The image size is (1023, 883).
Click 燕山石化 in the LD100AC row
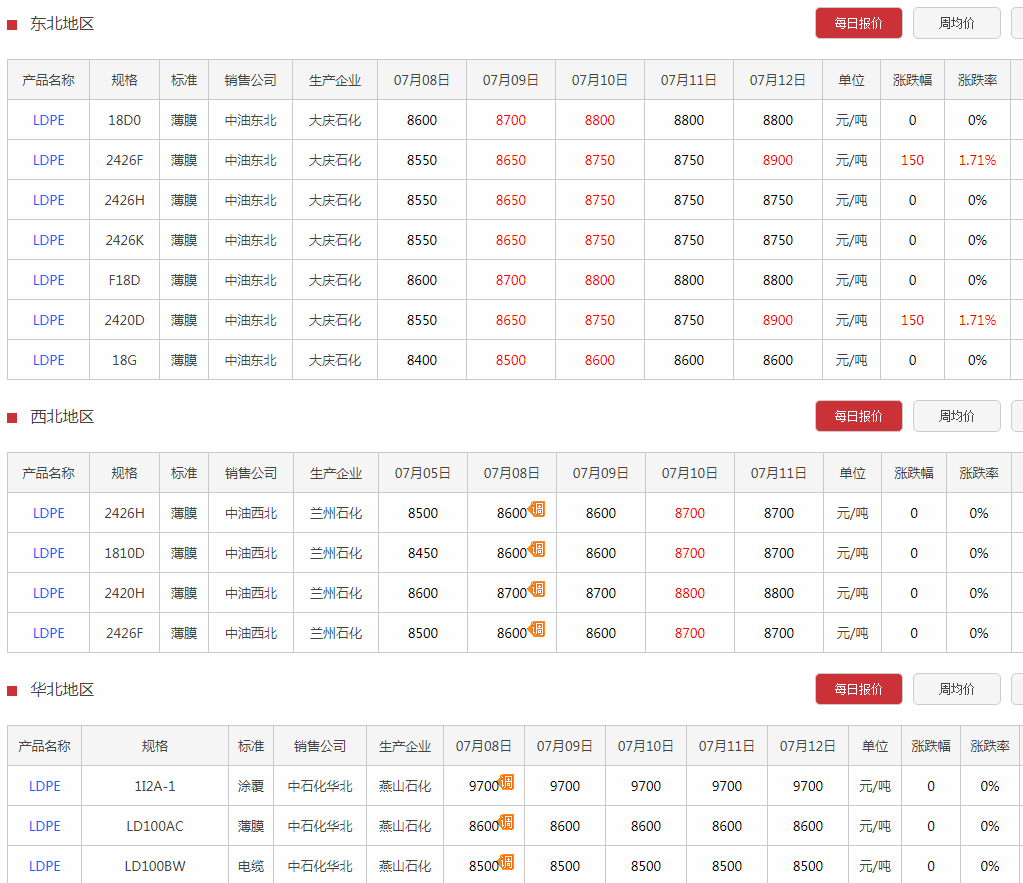coord(405,826)
